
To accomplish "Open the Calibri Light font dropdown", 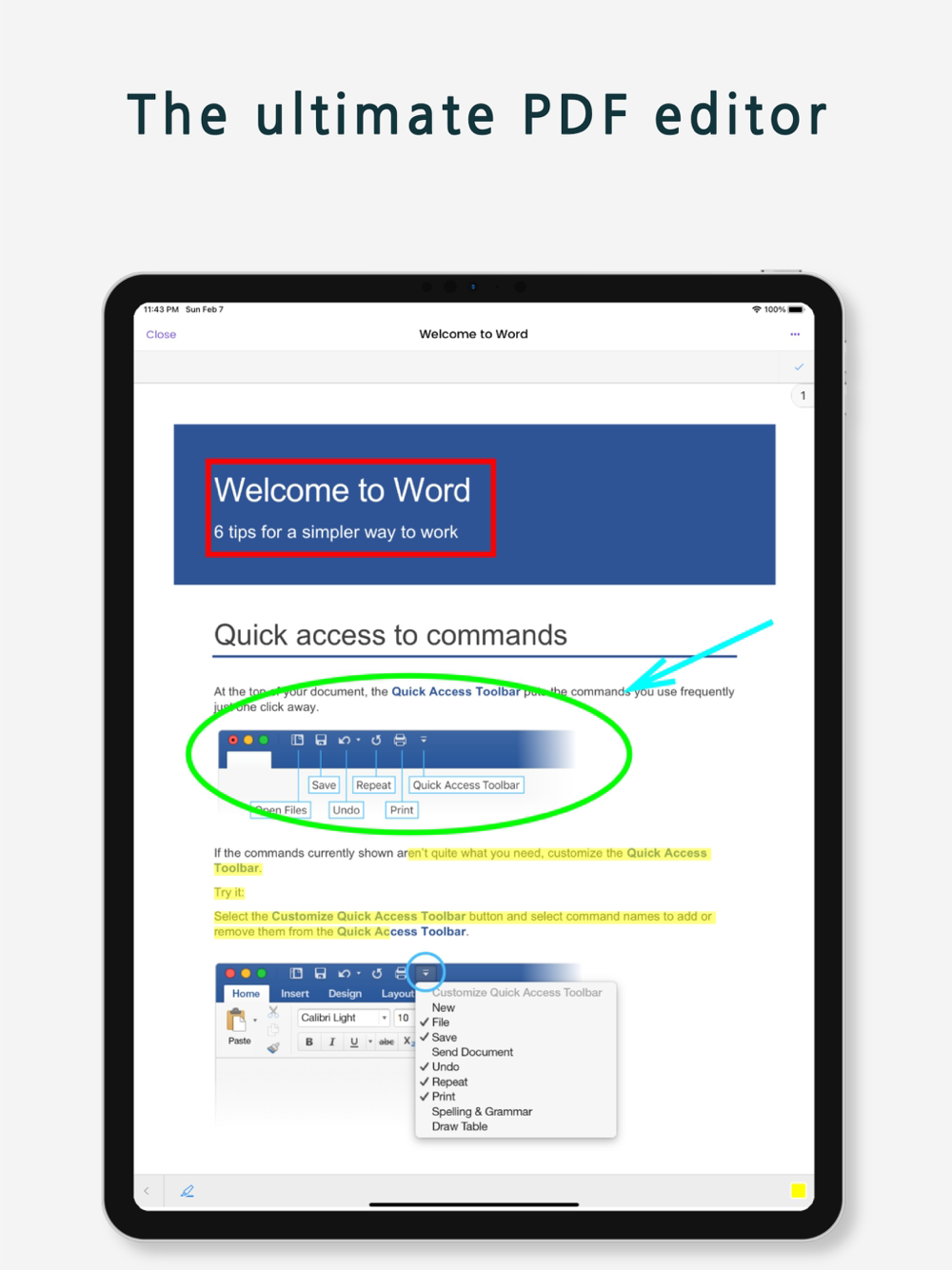I will coord(344,1018).
